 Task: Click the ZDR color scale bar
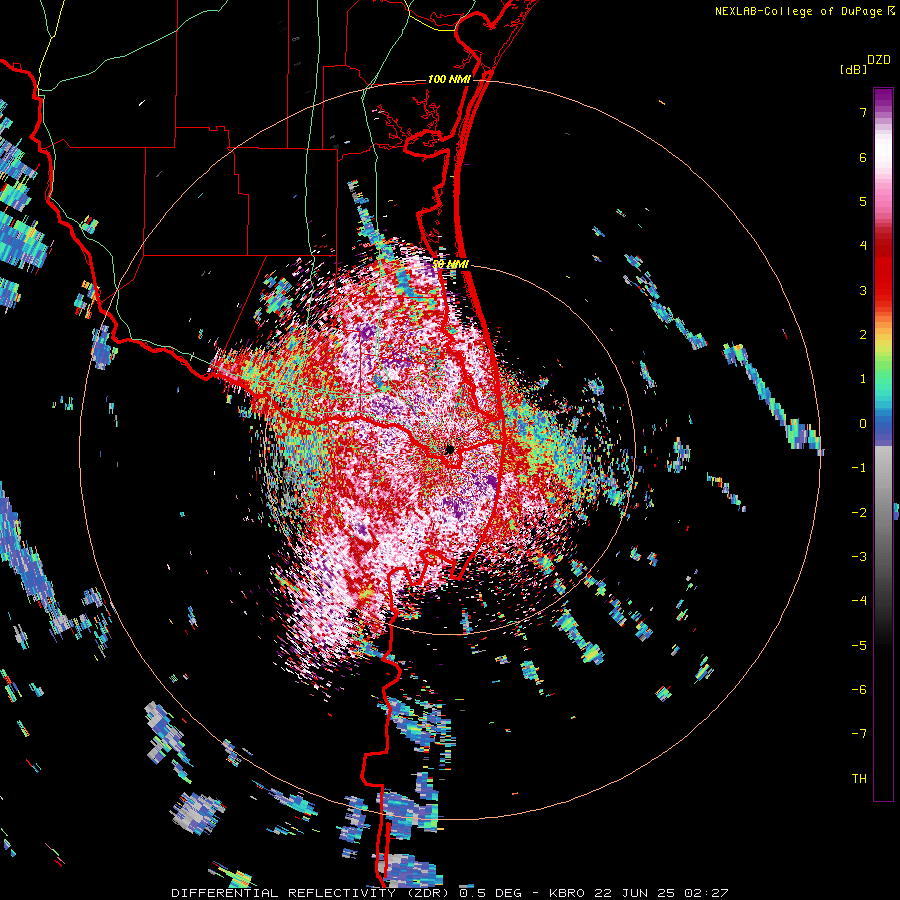tap(883, 444)
